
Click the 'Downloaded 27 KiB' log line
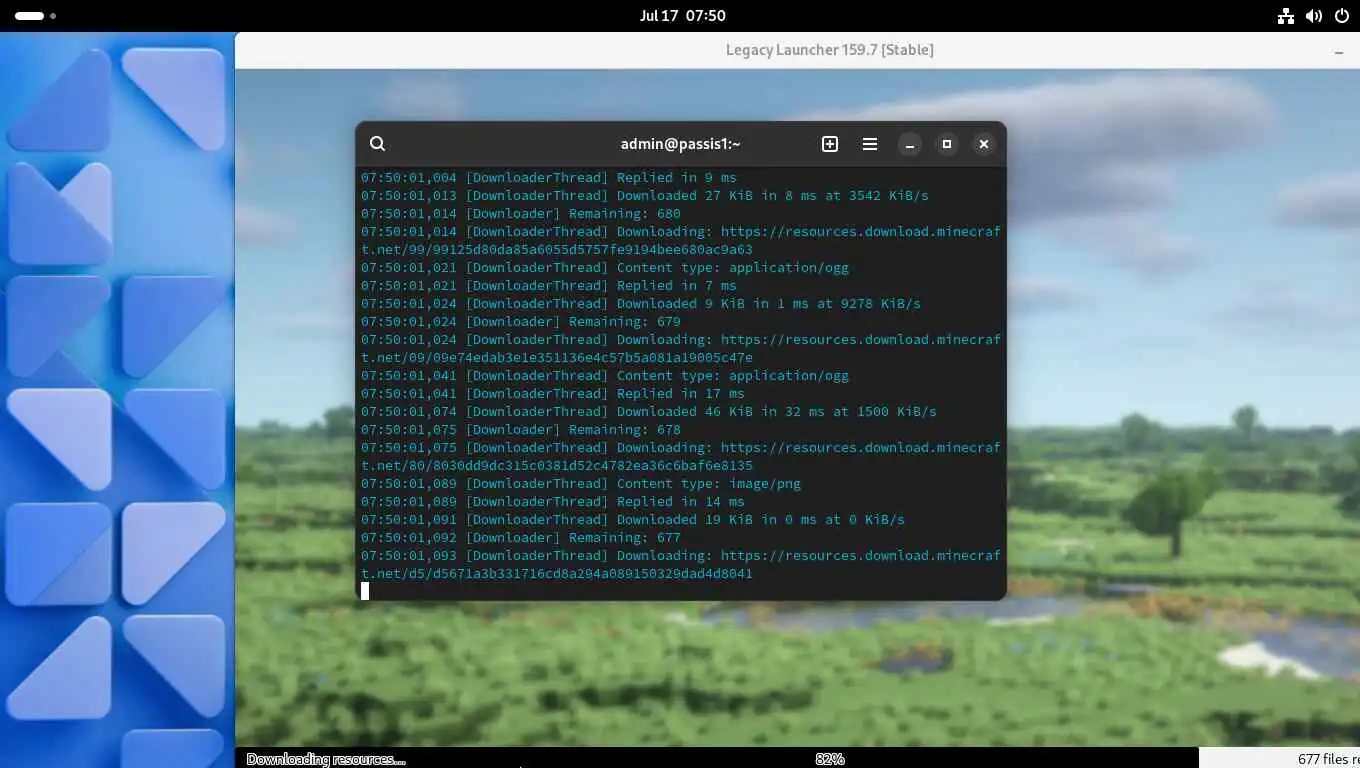pyautogui.click(x=645, y=196)
